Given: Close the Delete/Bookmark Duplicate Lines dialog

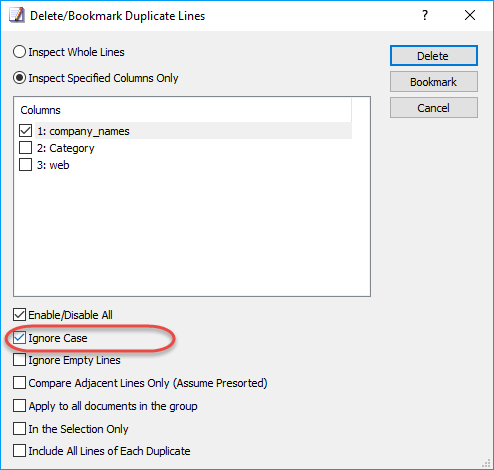Looking at the screenshot, I should tap(470, 15).
